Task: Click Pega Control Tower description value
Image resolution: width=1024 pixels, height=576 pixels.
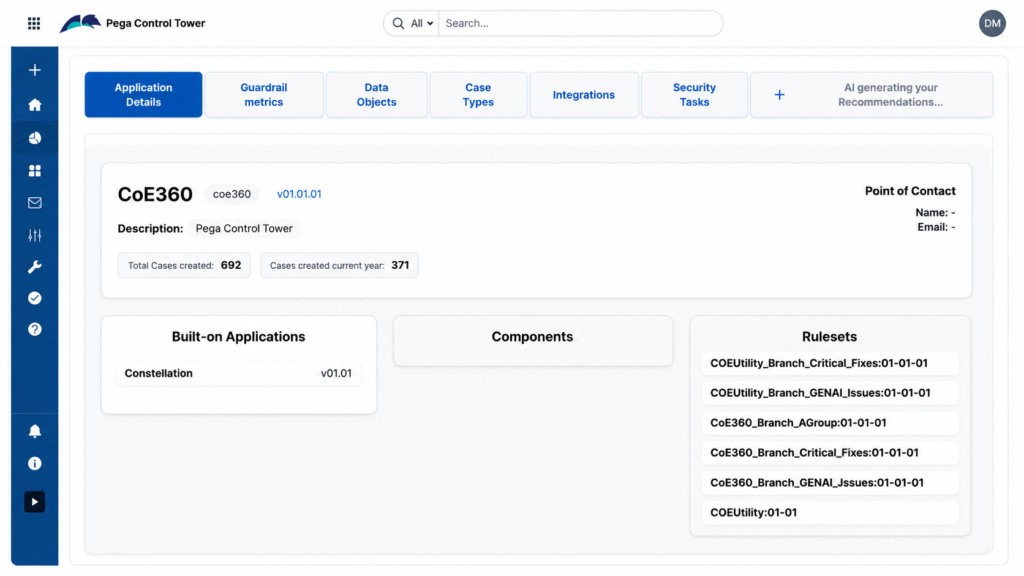Action: point(244,229)
